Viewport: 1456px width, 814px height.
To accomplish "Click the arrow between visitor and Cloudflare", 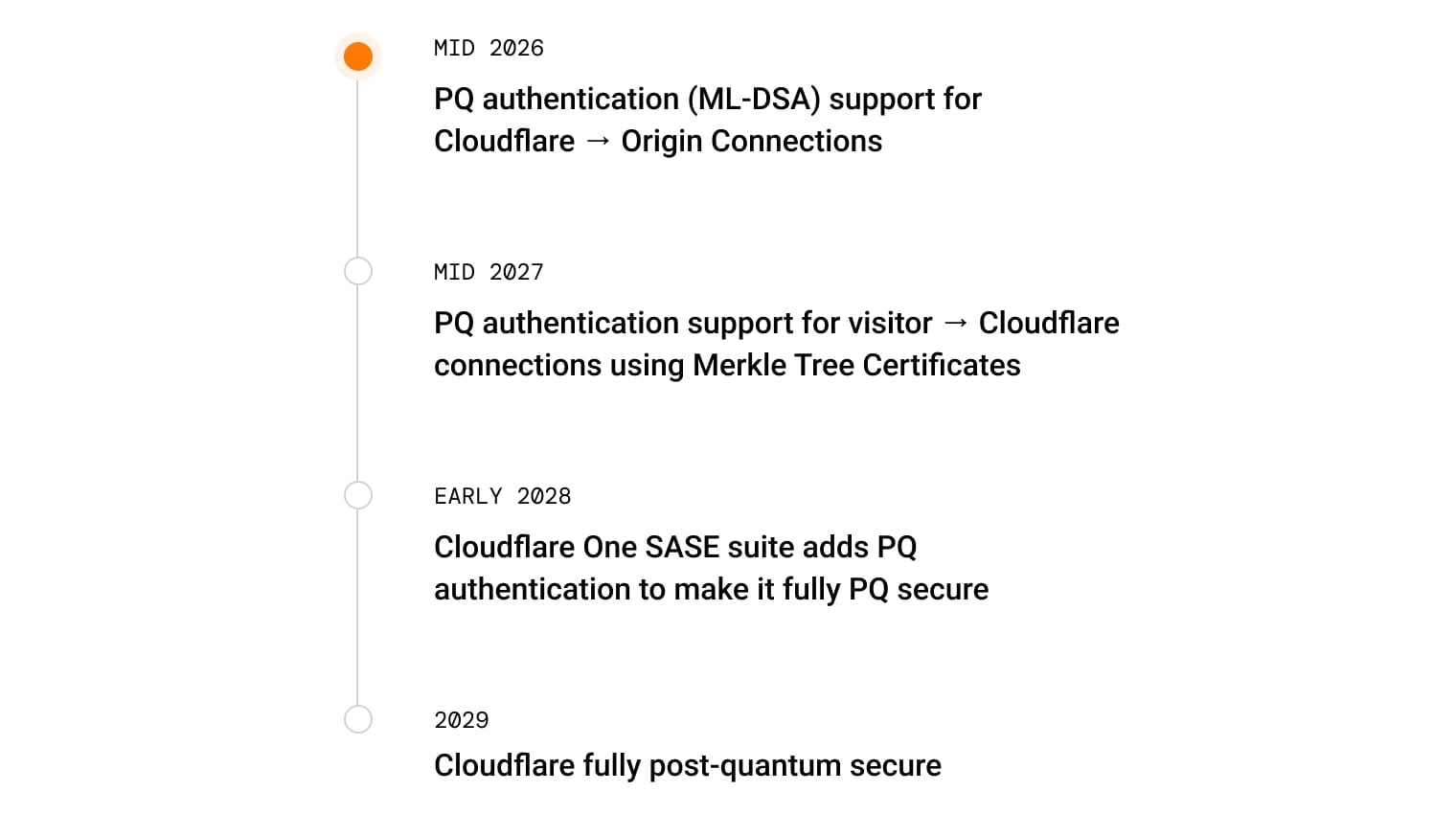I will click(x=955, y=324).
